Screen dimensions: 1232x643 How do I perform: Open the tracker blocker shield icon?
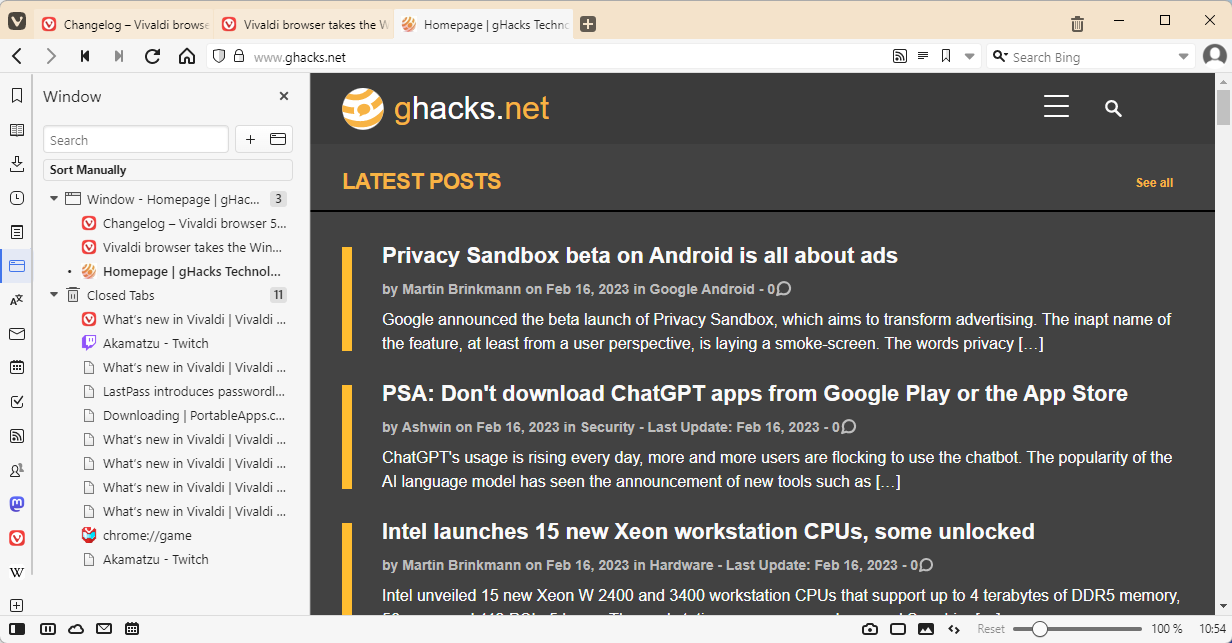tap(220, 57)
